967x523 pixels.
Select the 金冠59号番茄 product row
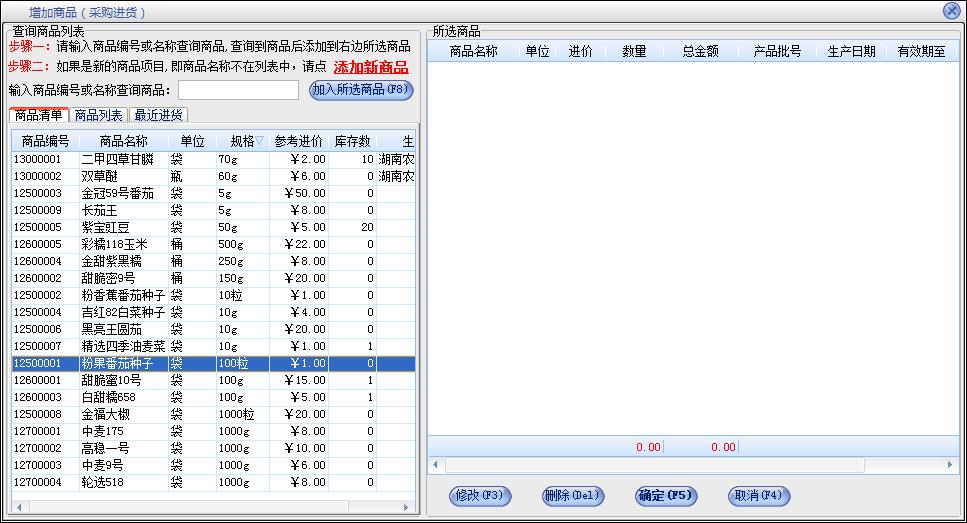click(117, 193)
